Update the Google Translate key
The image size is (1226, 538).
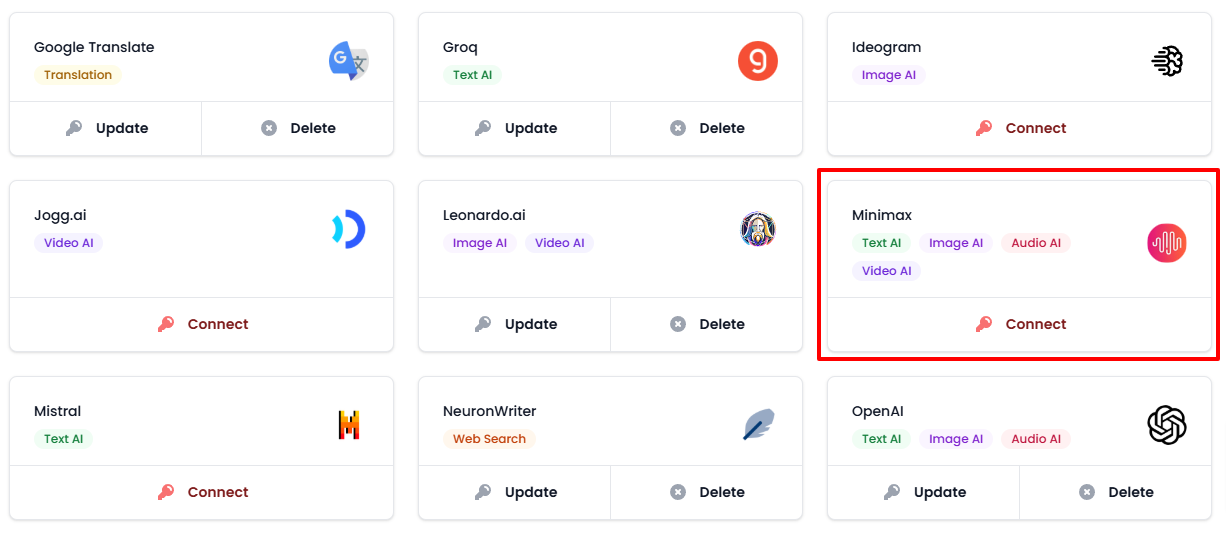click(106, 128)
